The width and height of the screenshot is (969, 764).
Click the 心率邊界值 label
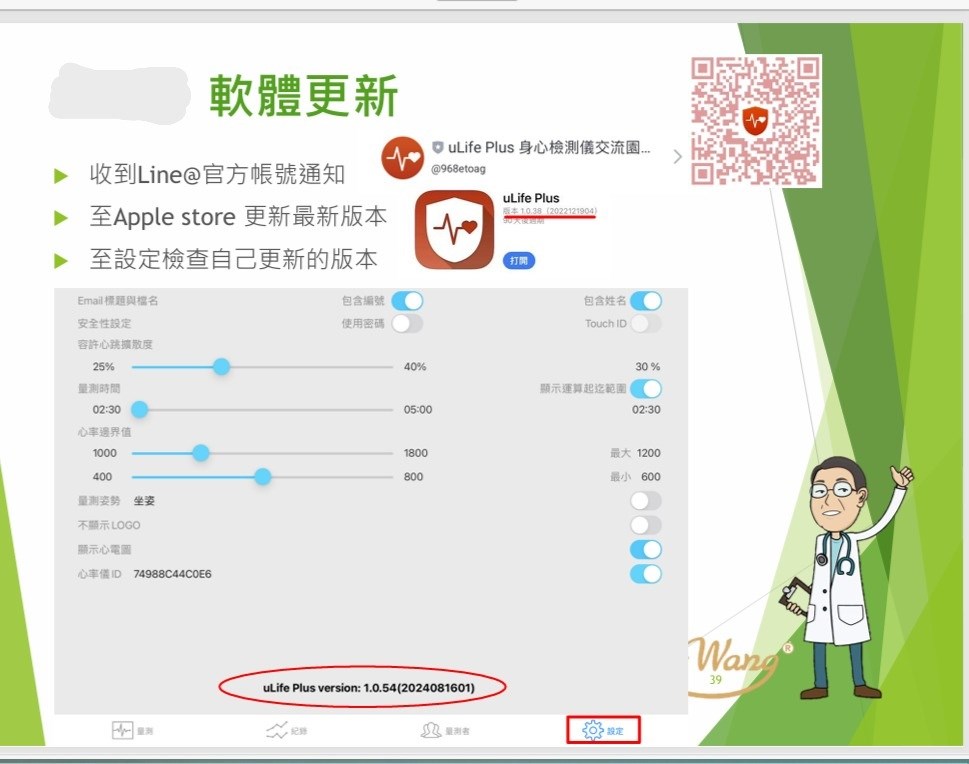(104, 431)
